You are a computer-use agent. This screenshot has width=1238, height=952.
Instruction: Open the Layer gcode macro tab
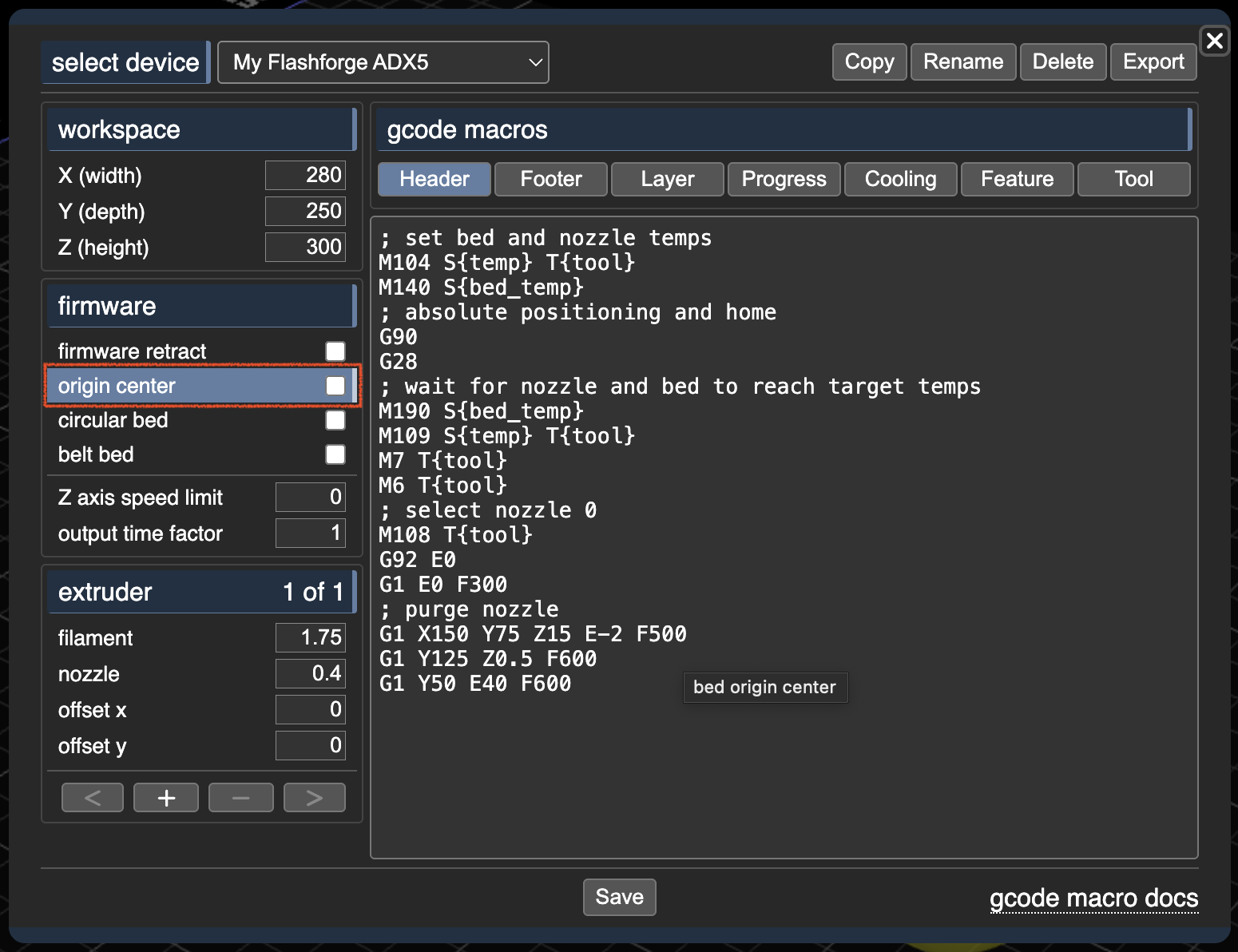click(x=668, y=179)
